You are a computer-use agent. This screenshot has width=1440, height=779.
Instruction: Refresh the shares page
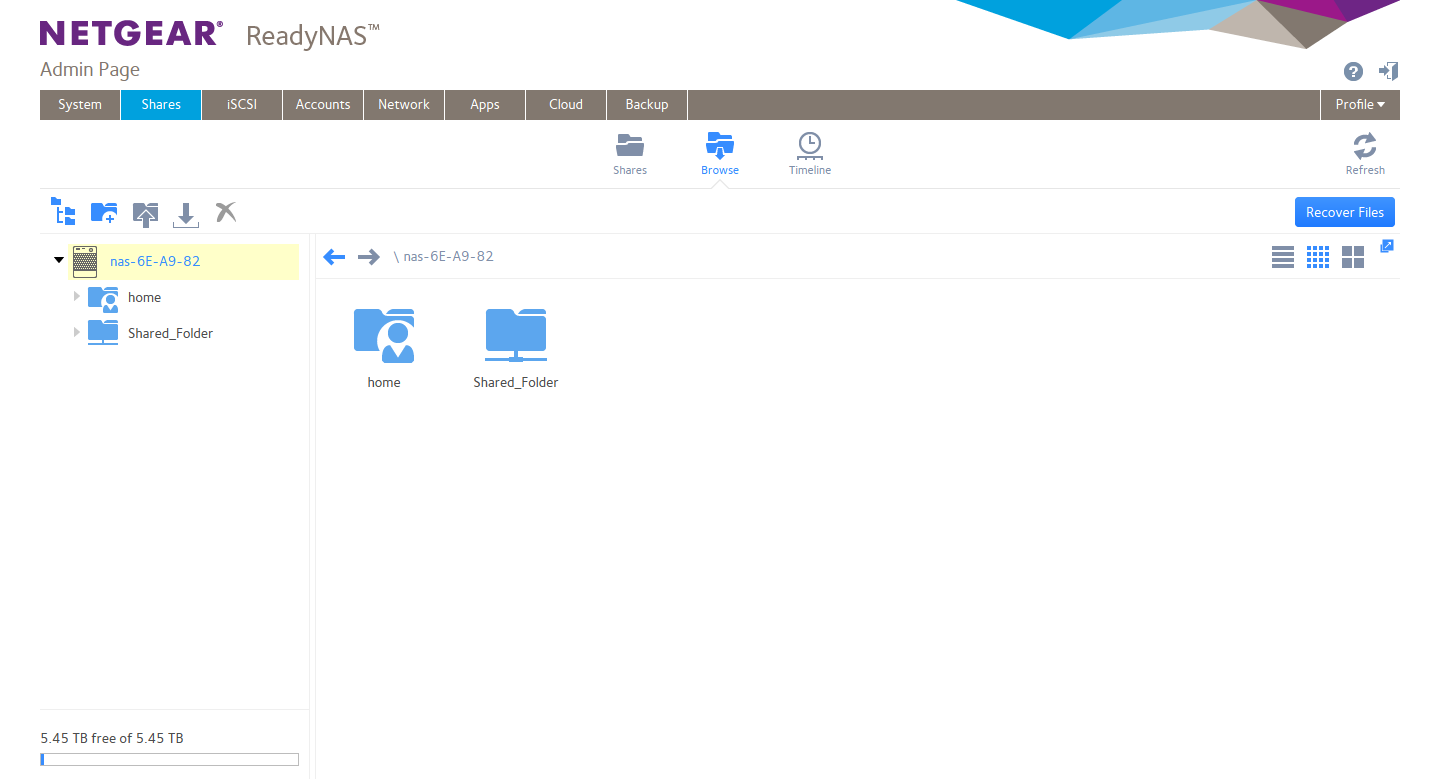click(x=1365, y=153)
